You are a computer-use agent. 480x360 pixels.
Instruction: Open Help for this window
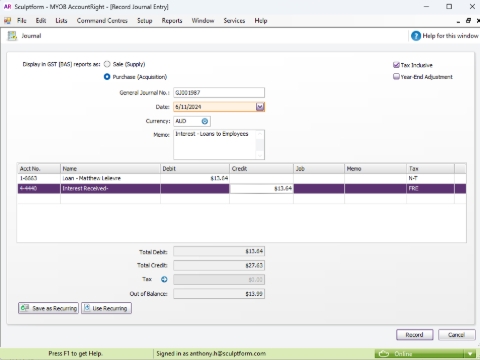click(445, 36)
